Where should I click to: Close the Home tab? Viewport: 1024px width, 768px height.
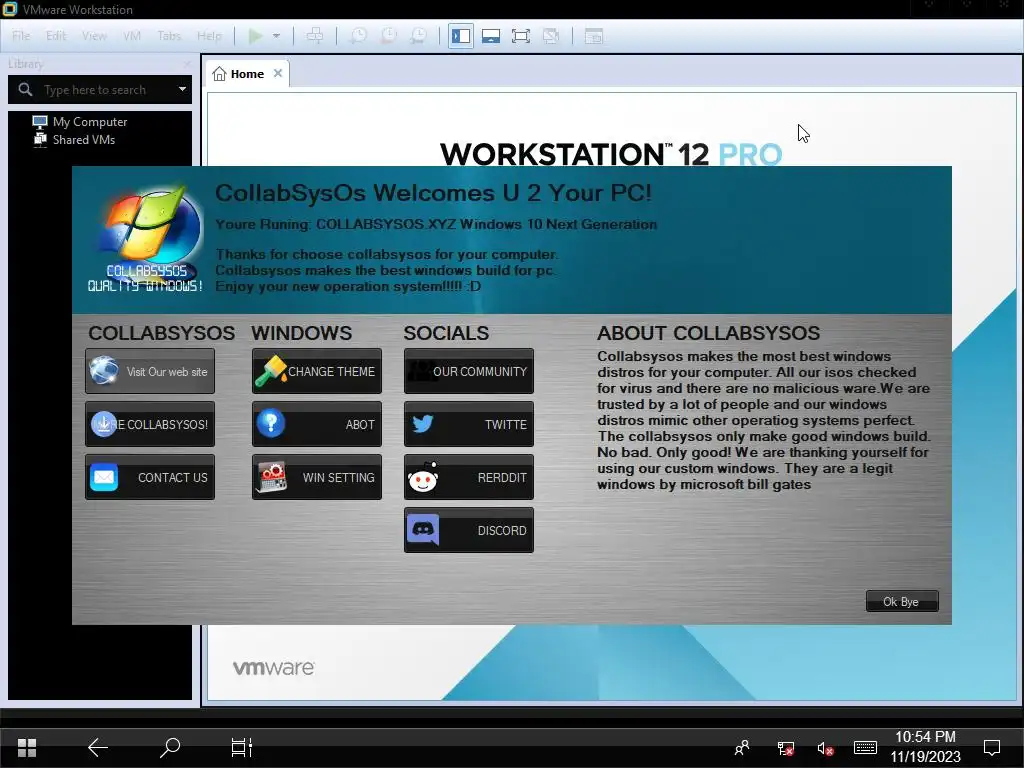278,73
